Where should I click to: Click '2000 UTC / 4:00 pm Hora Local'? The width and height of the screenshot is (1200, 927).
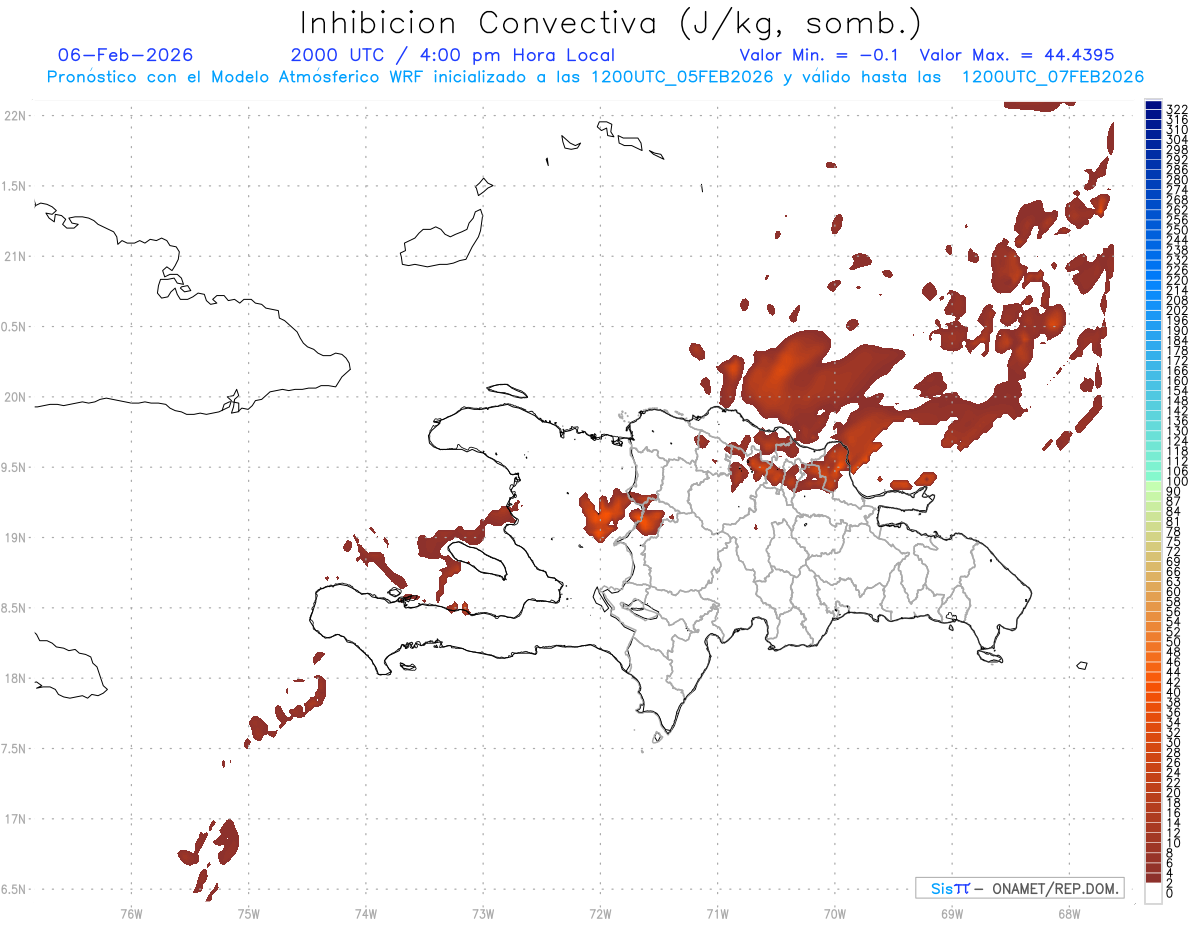click(x=453, y=55)
